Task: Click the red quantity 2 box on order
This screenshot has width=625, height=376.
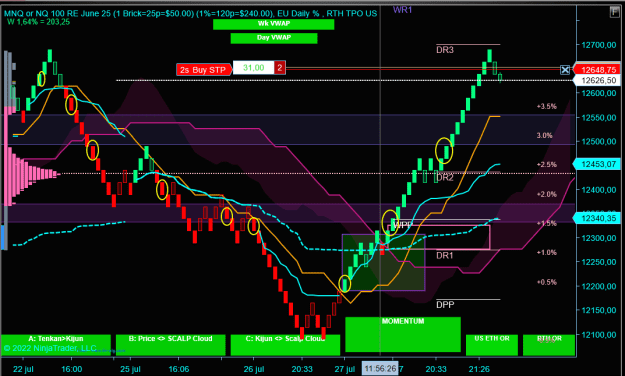Action: point(279,68)
